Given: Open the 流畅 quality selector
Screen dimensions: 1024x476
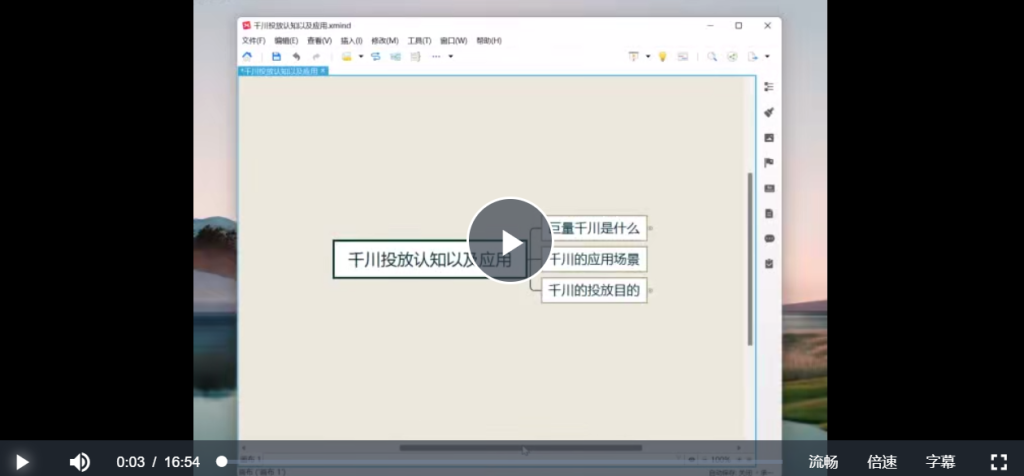Looking at the screenshot, I should tap(823, 462).
